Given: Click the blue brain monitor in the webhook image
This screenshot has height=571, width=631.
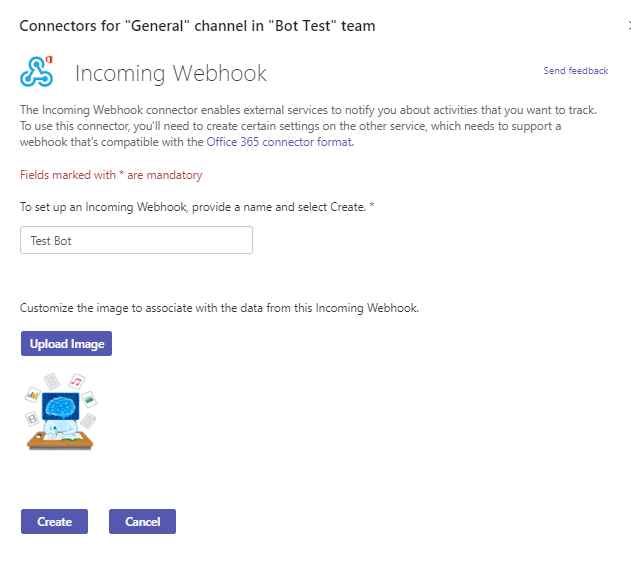Looking at the screenshot, I should (x=60, y=406).
